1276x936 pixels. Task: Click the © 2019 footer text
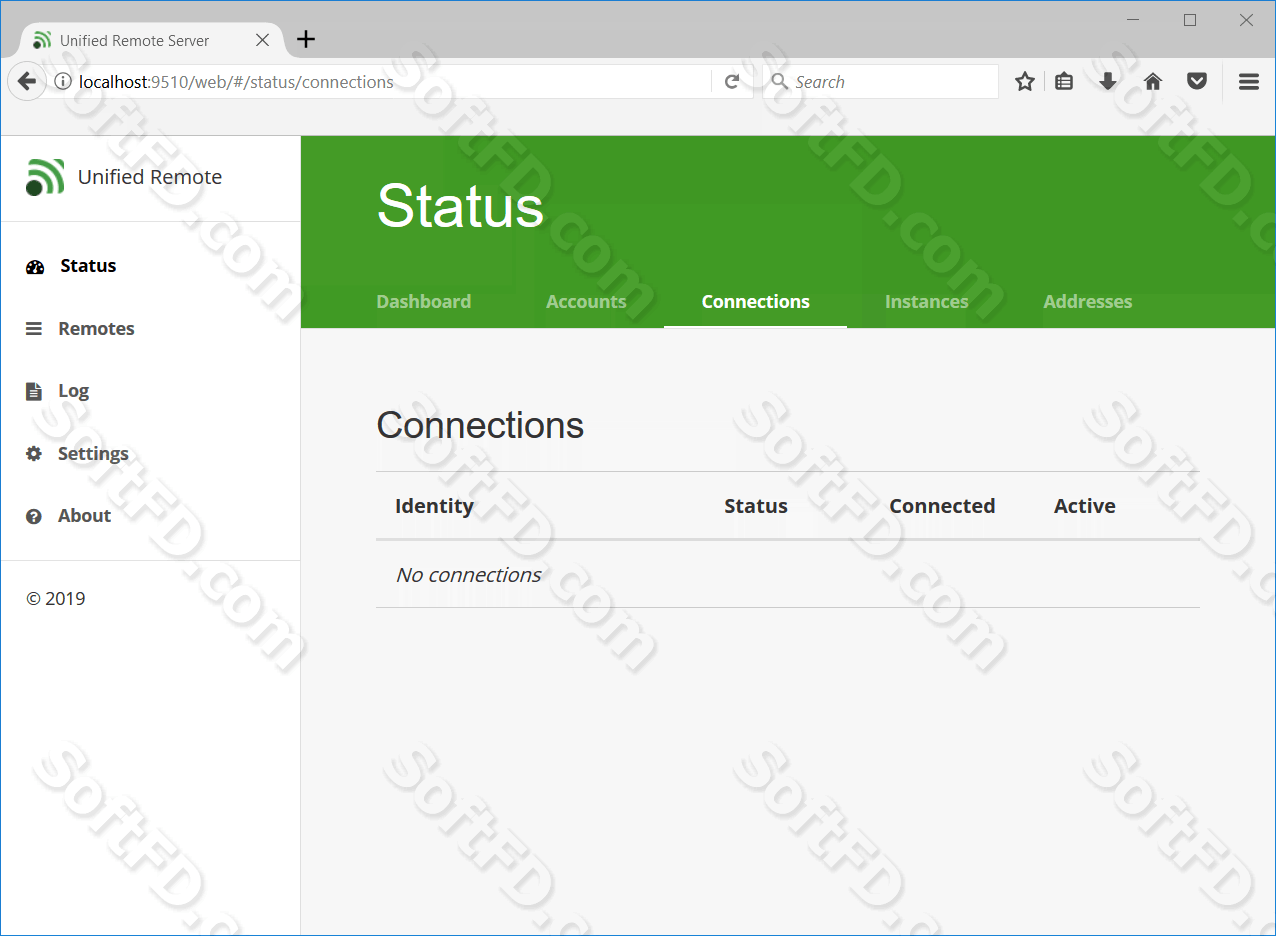click(56, 599)
